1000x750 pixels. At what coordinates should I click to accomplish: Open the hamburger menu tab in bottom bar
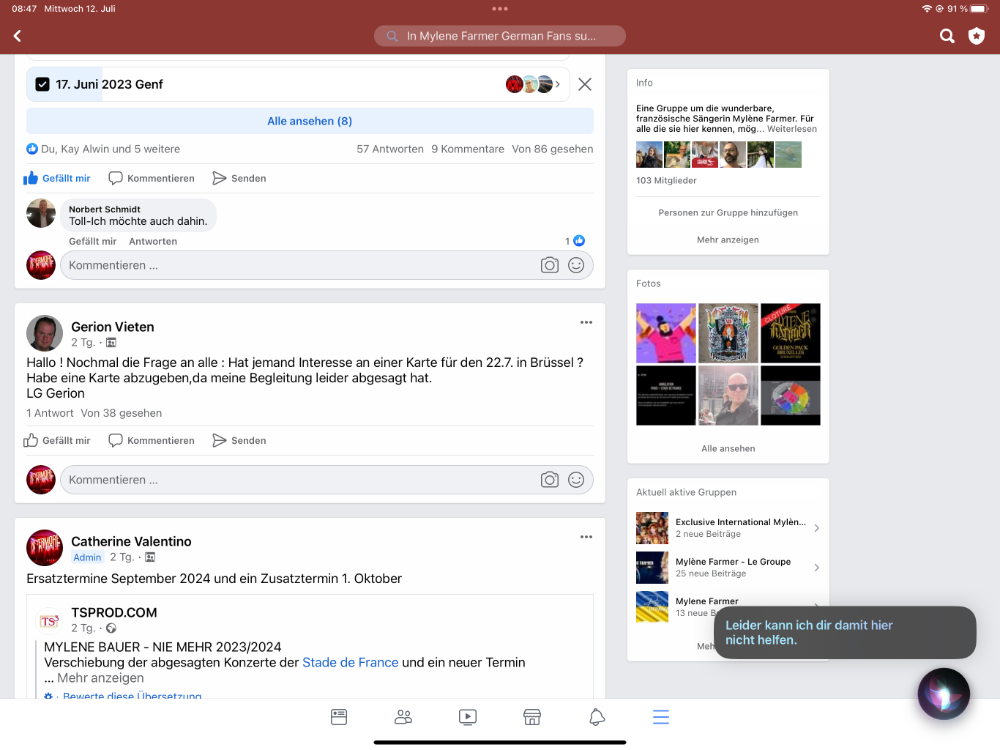coord(661,717)
